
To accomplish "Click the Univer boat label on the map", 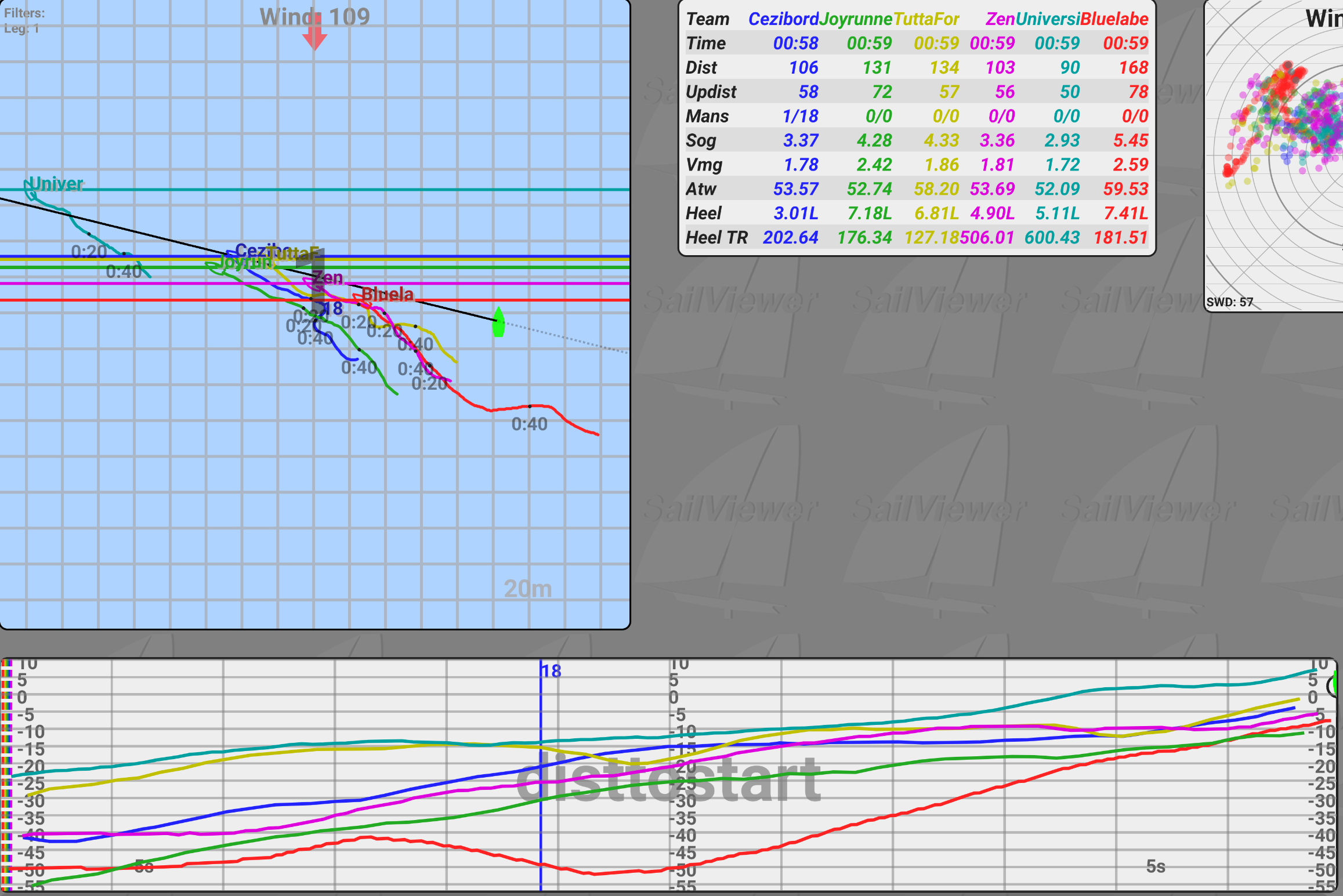I will click(x=56, y=184).
